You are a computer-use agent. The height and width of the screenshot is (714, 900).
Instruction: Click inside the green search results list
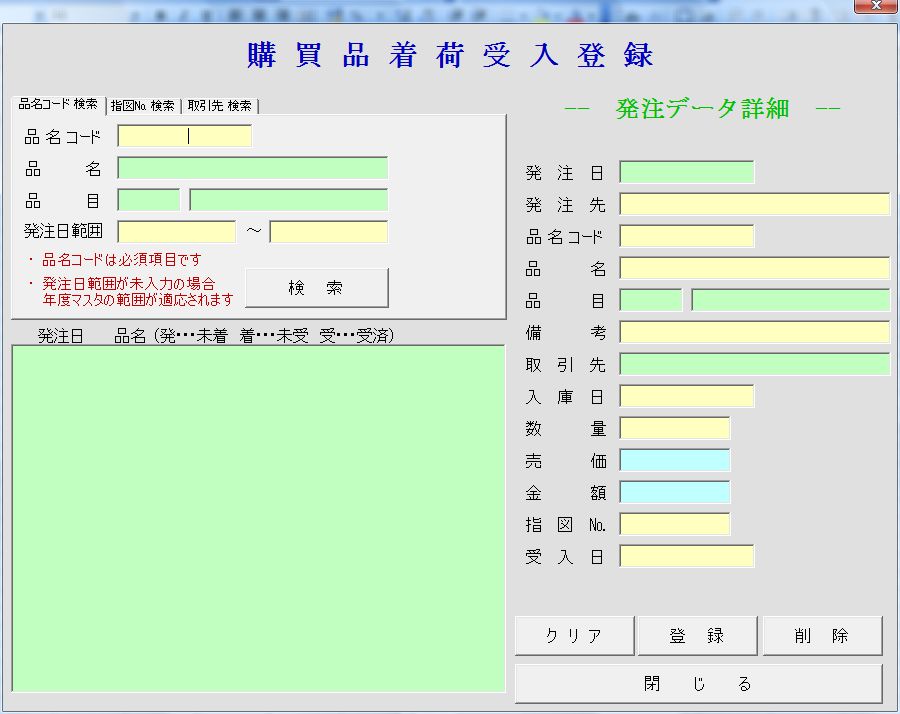point(258,518)
